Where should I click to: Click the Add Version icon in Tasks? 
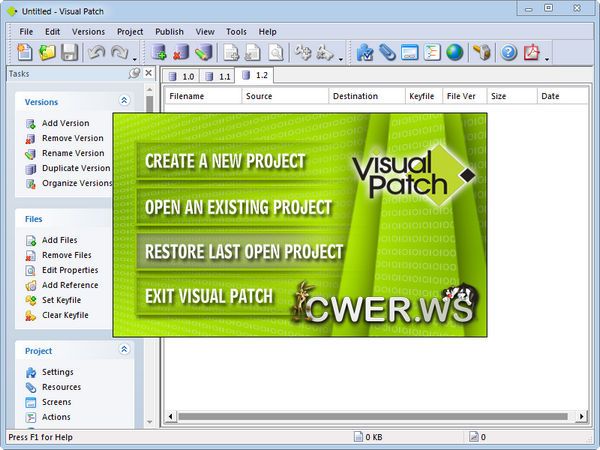pyautogui.click(x=31, y=124)
